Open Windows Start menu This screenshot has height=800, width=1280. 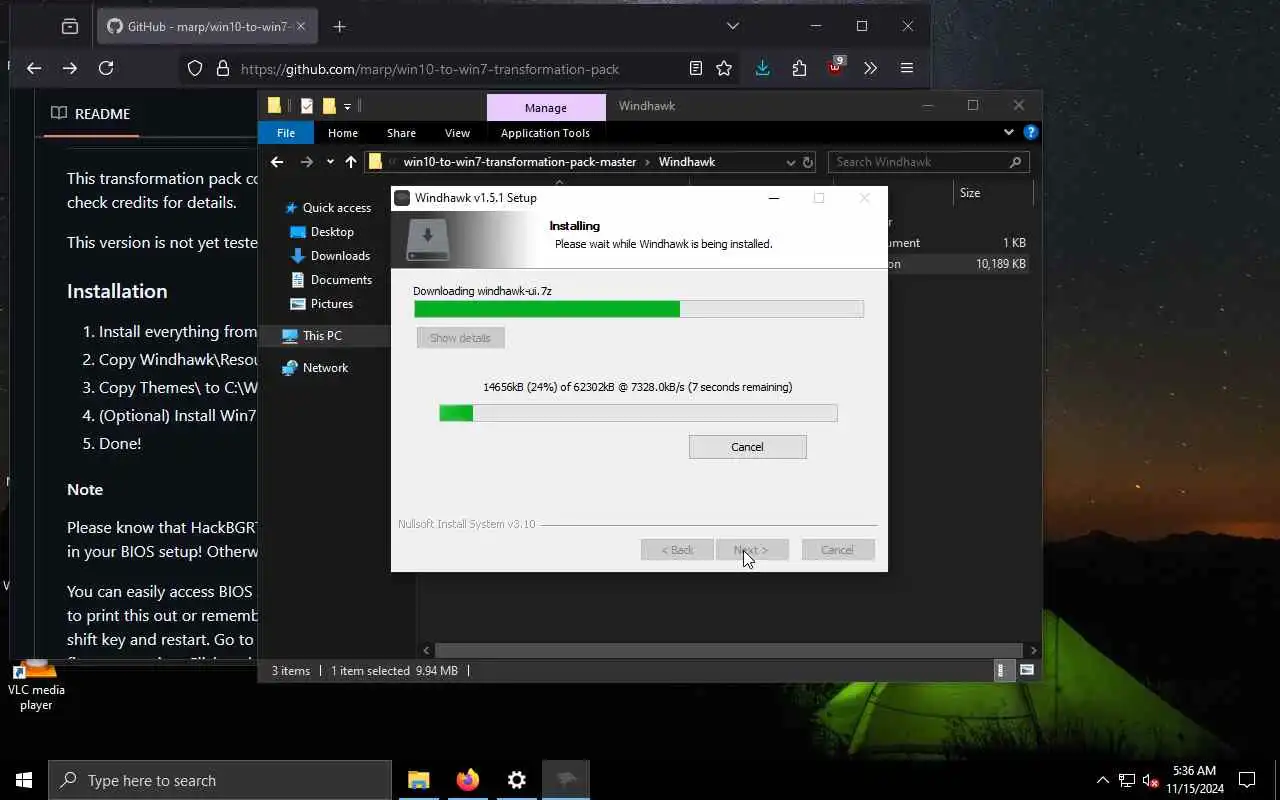coord(24,780)
